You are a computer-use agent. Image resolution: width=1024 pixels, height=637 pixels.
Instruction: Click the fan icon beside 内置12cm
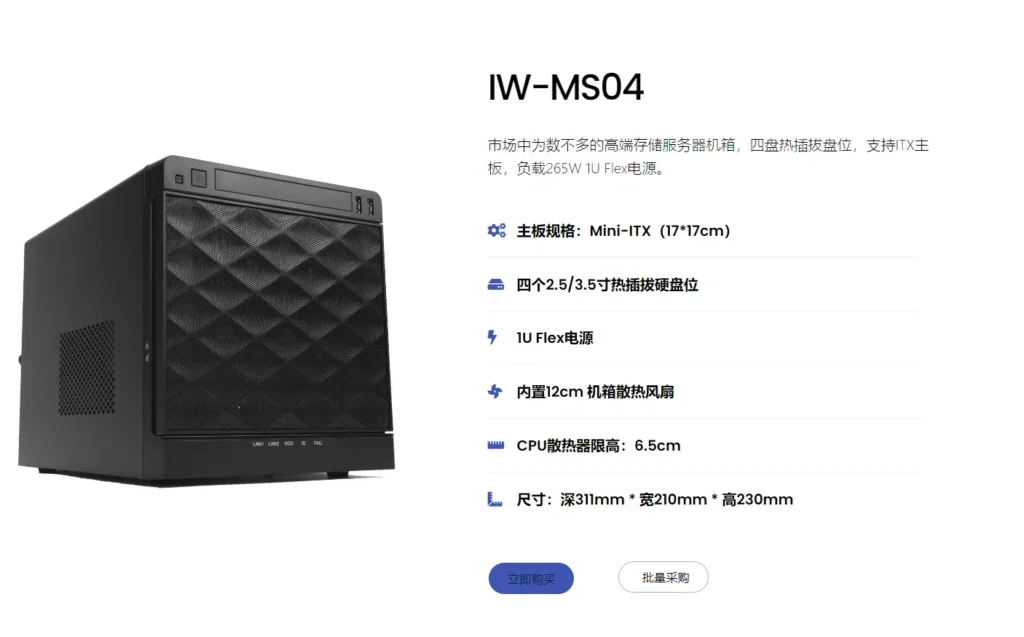point(495,391)
